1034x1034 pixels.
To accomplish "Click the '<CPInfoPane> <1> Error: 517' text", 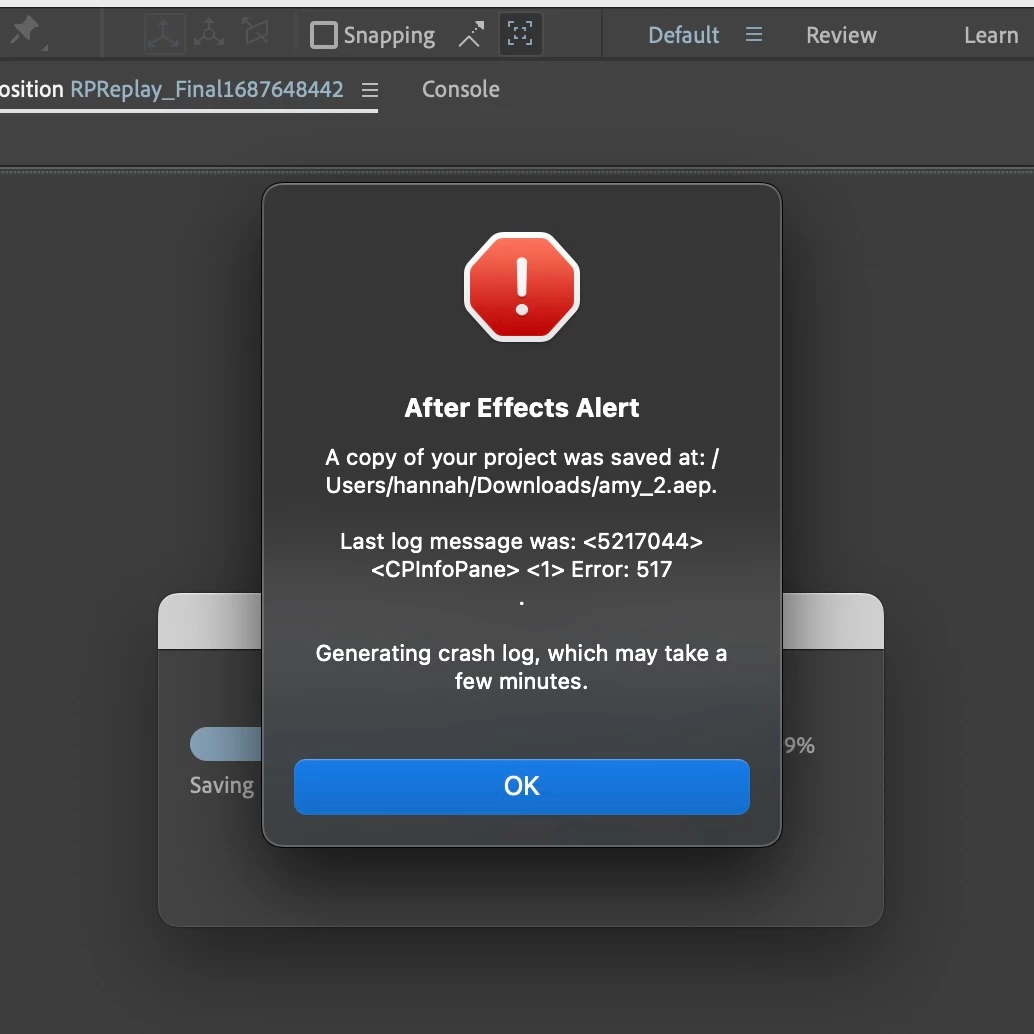I will (521, 569).
